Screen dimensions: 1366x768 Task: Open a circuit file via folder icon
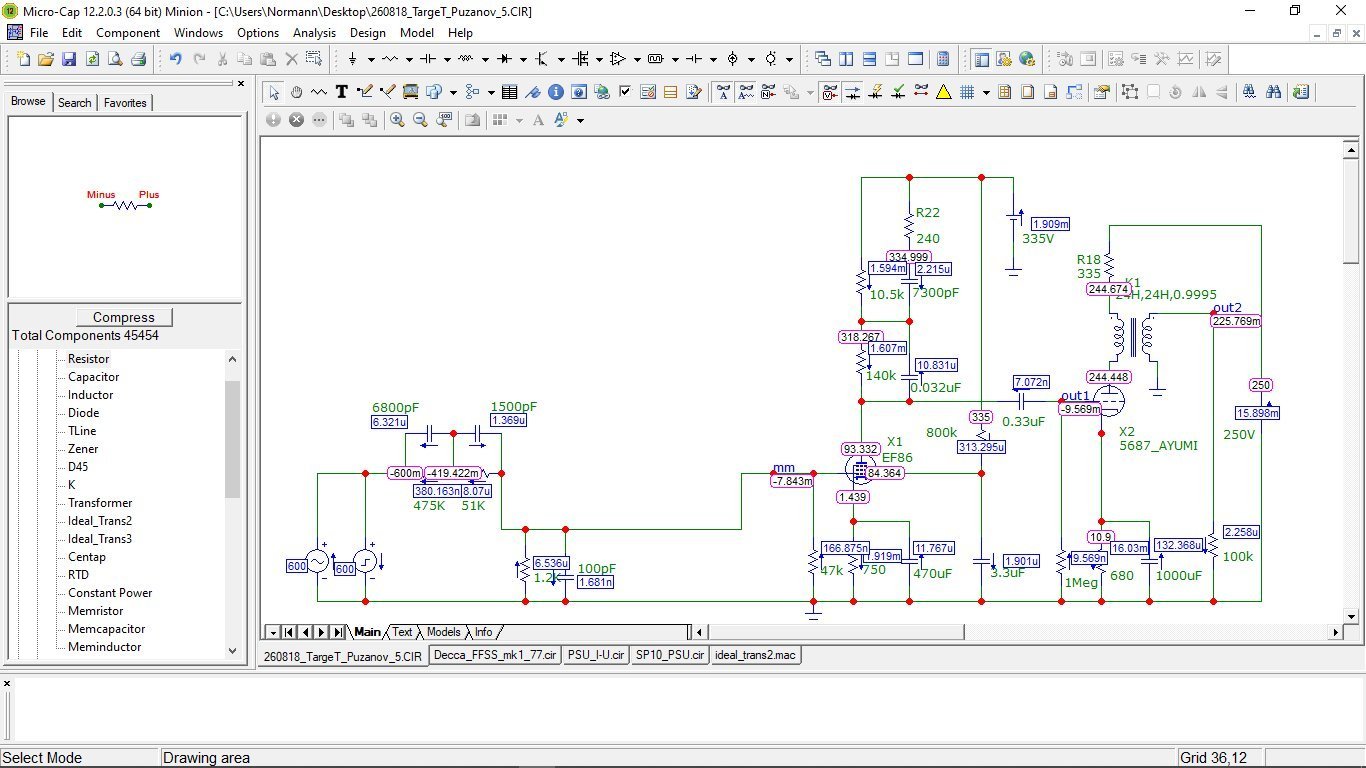[46, 59]
